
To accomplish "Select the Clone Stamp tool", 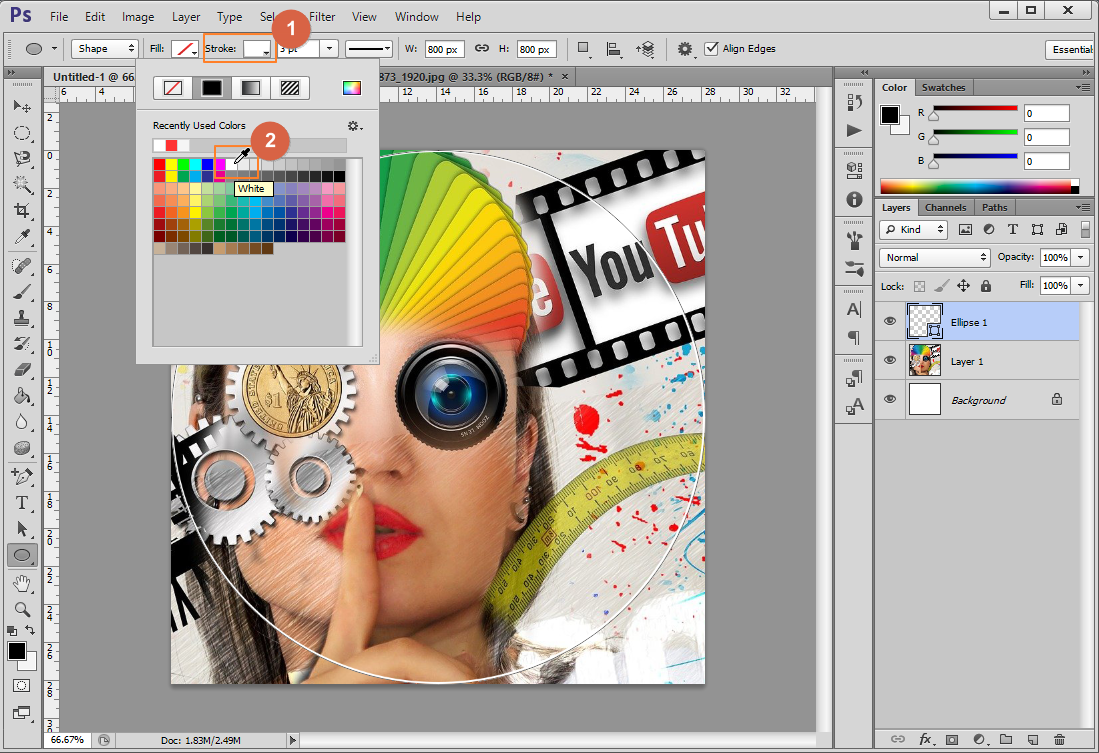I will [22, 318].
